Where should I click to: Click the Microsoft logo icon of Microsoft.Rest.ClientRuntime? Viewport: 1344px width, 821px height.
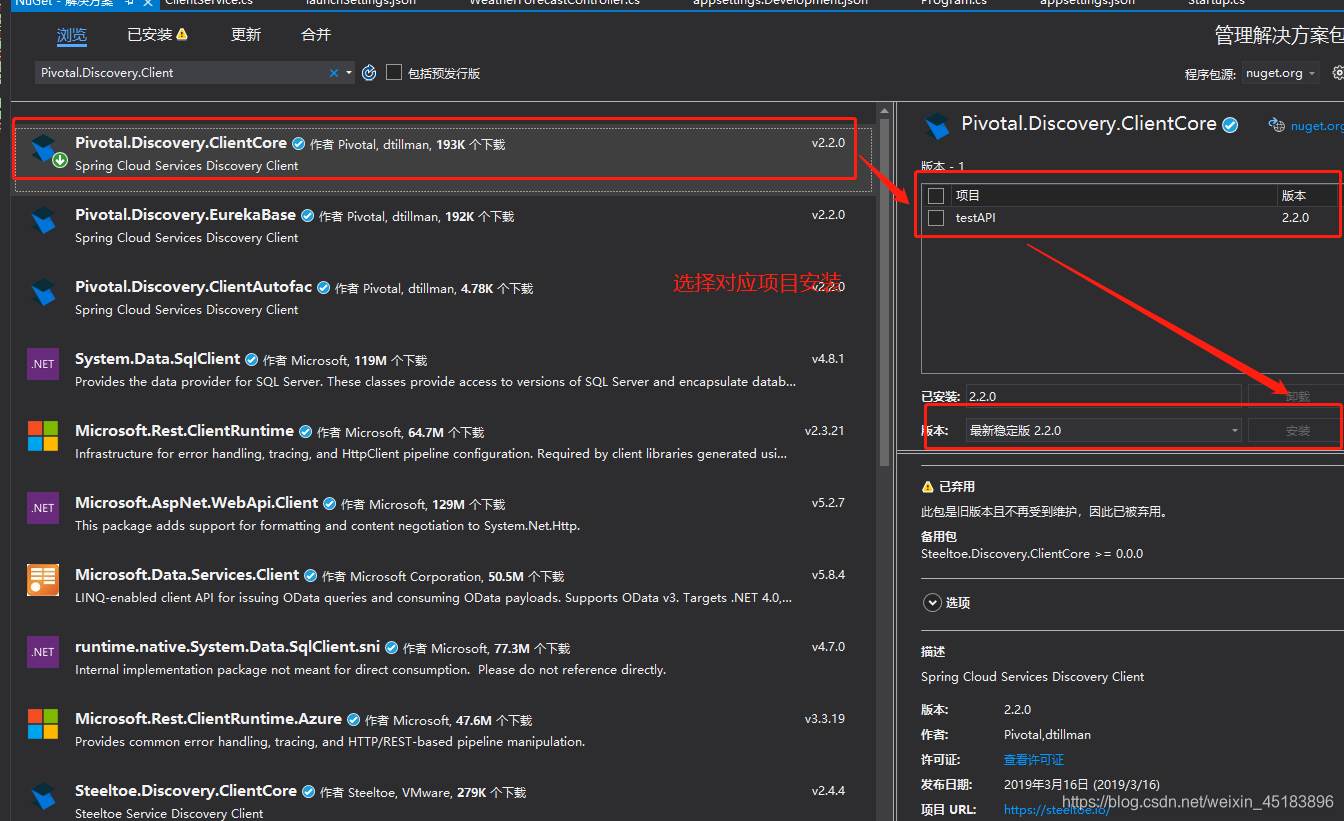click(43, 436)
